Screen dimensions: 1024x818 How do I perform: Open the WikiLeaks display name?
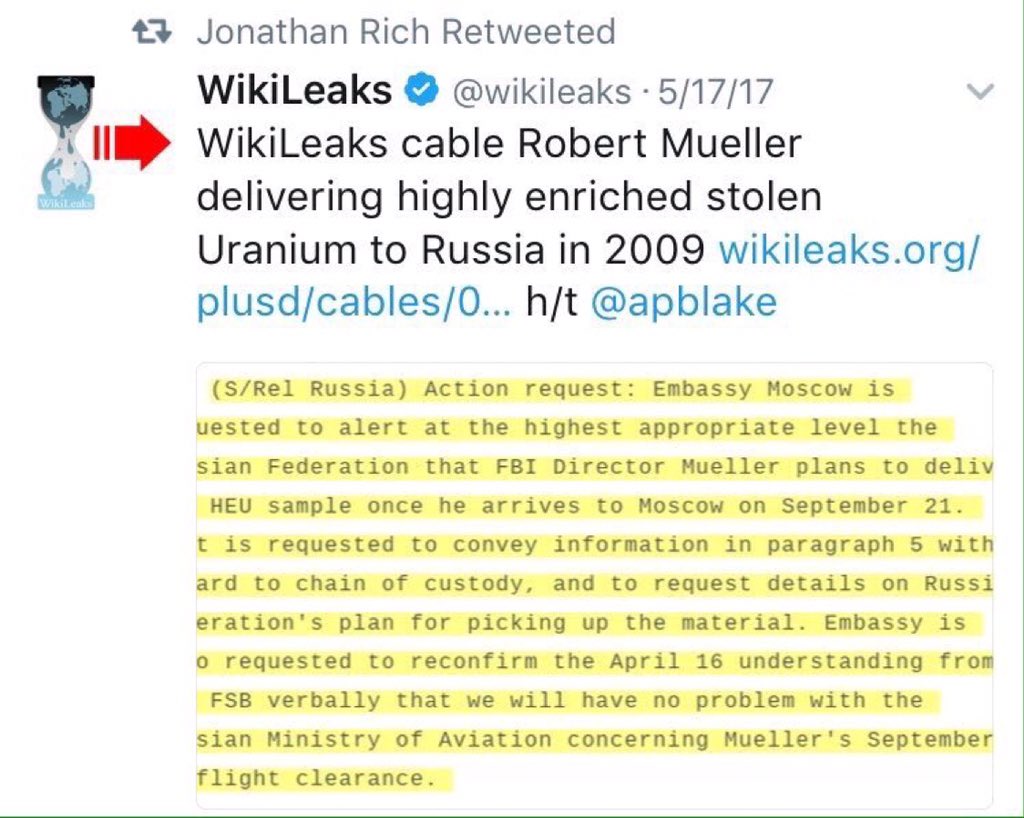point(295,91)
